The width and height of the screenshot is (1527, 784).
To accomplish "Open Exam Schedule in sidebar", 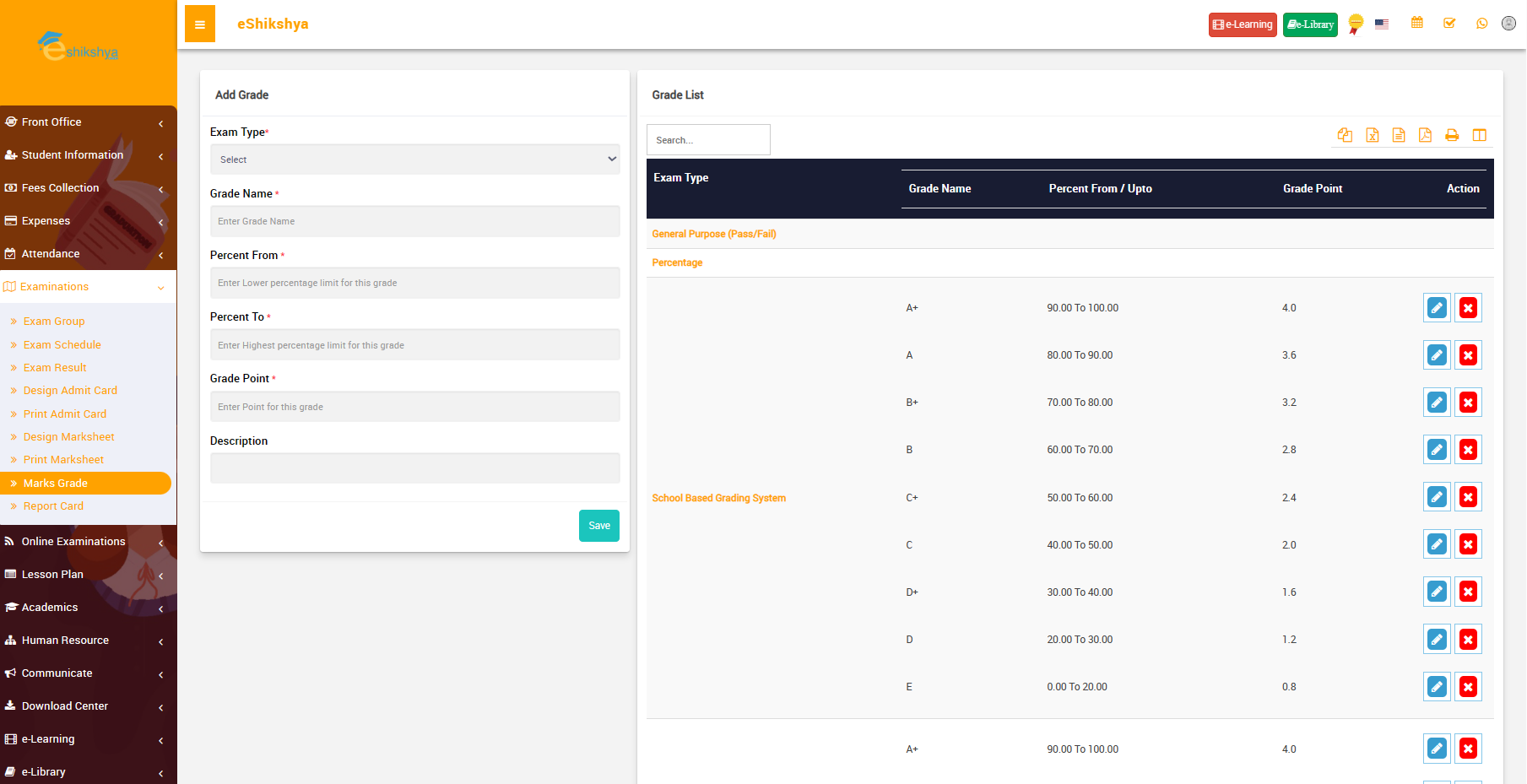I will [62, 344].
